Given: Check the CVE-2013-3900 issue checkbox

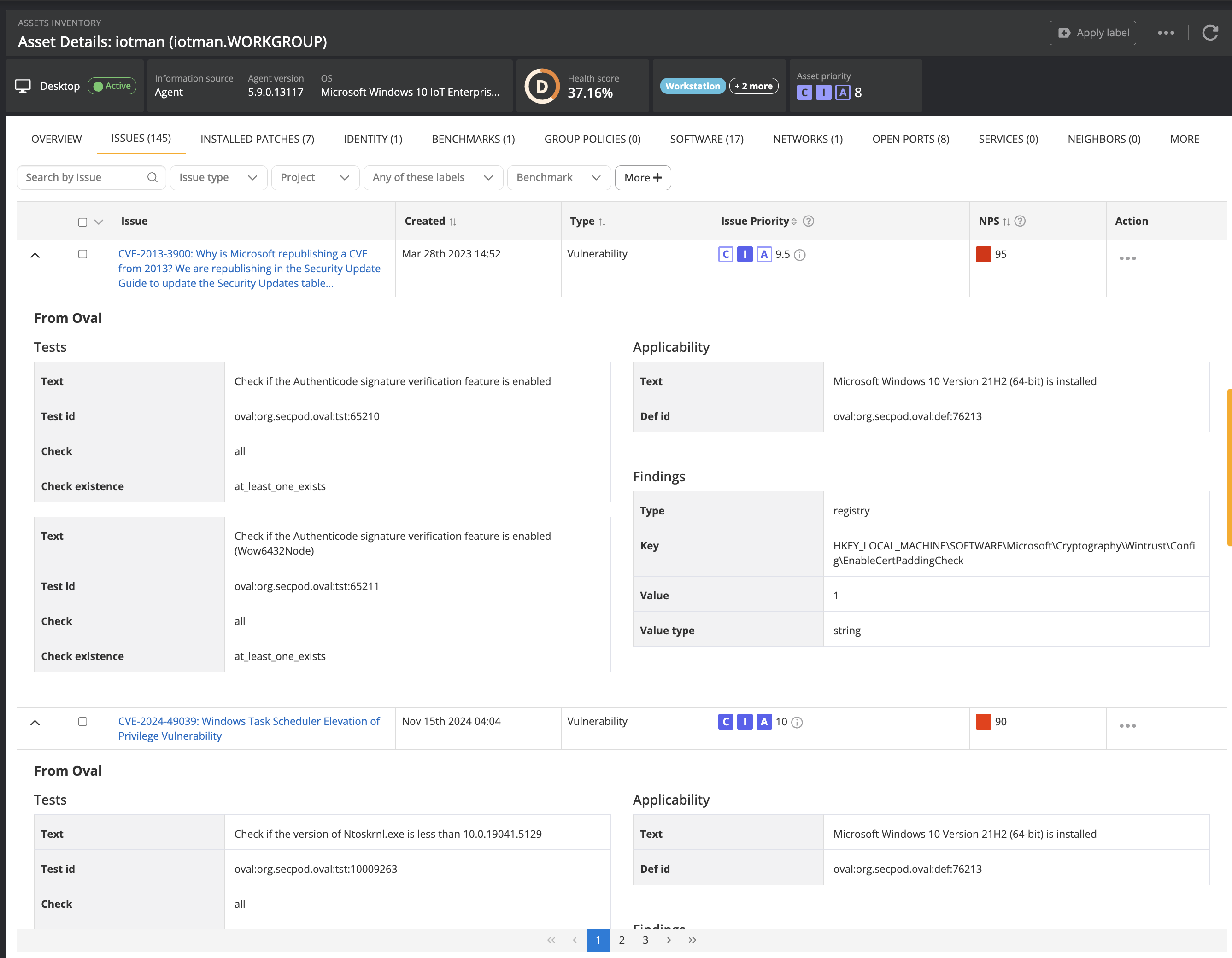Looking at the screenshot, I should pos(82,254).
